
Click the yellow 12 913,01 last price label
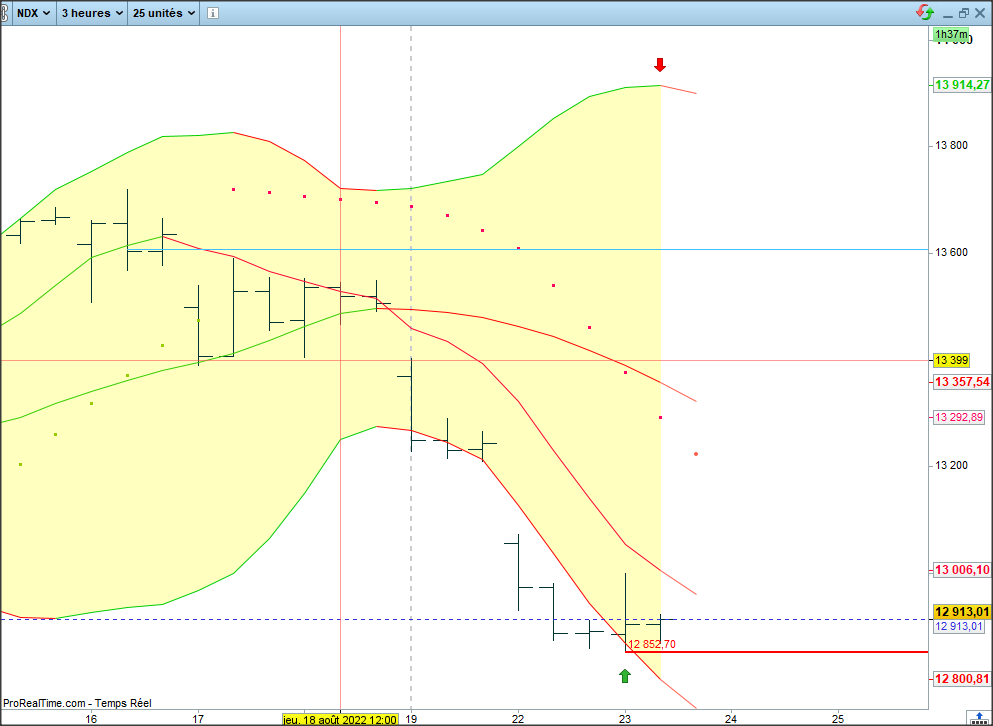tap(962, 612)
